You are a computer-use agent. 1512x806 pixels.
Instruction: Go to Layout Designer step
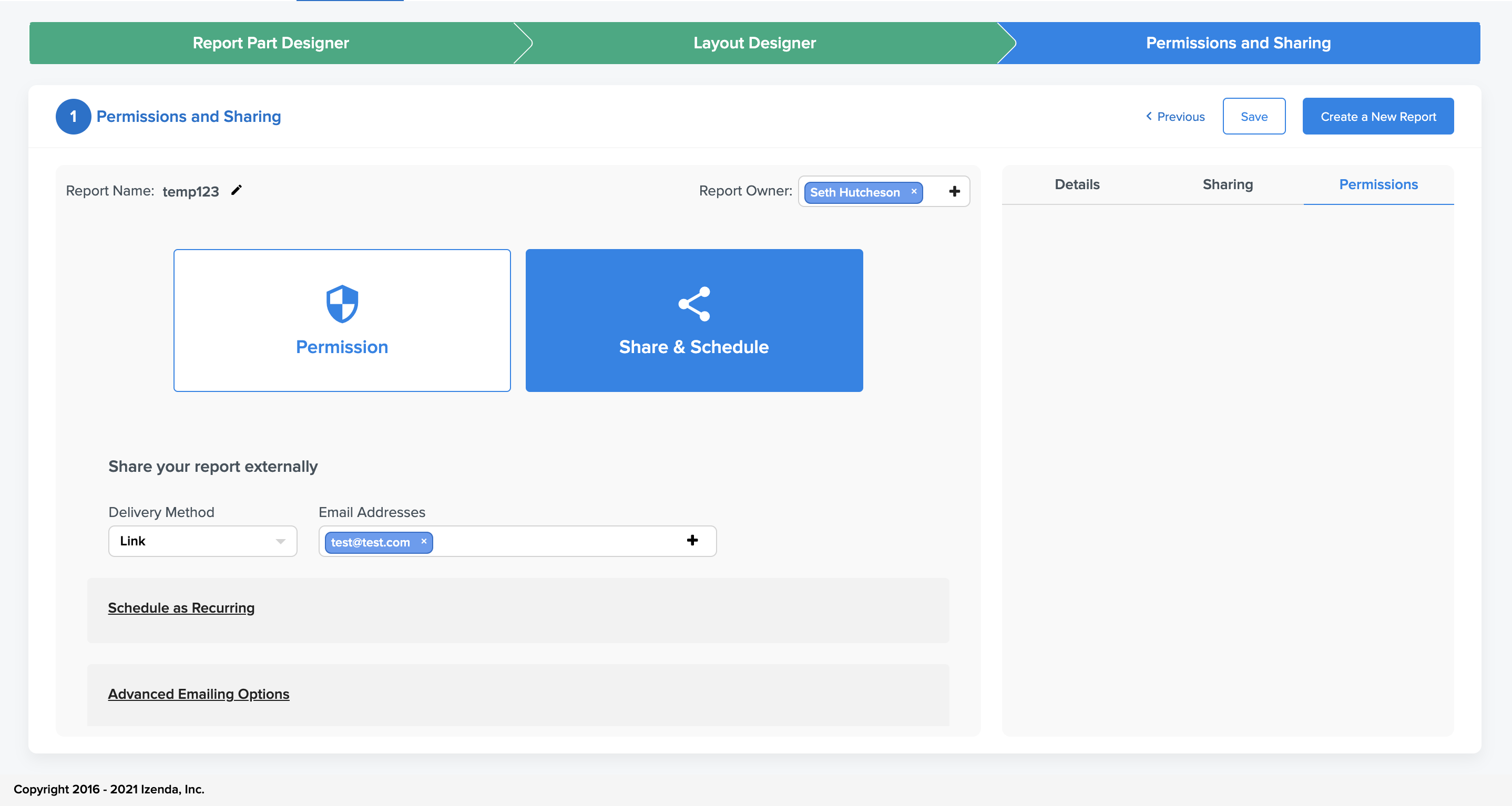click(x=754, y=43)
